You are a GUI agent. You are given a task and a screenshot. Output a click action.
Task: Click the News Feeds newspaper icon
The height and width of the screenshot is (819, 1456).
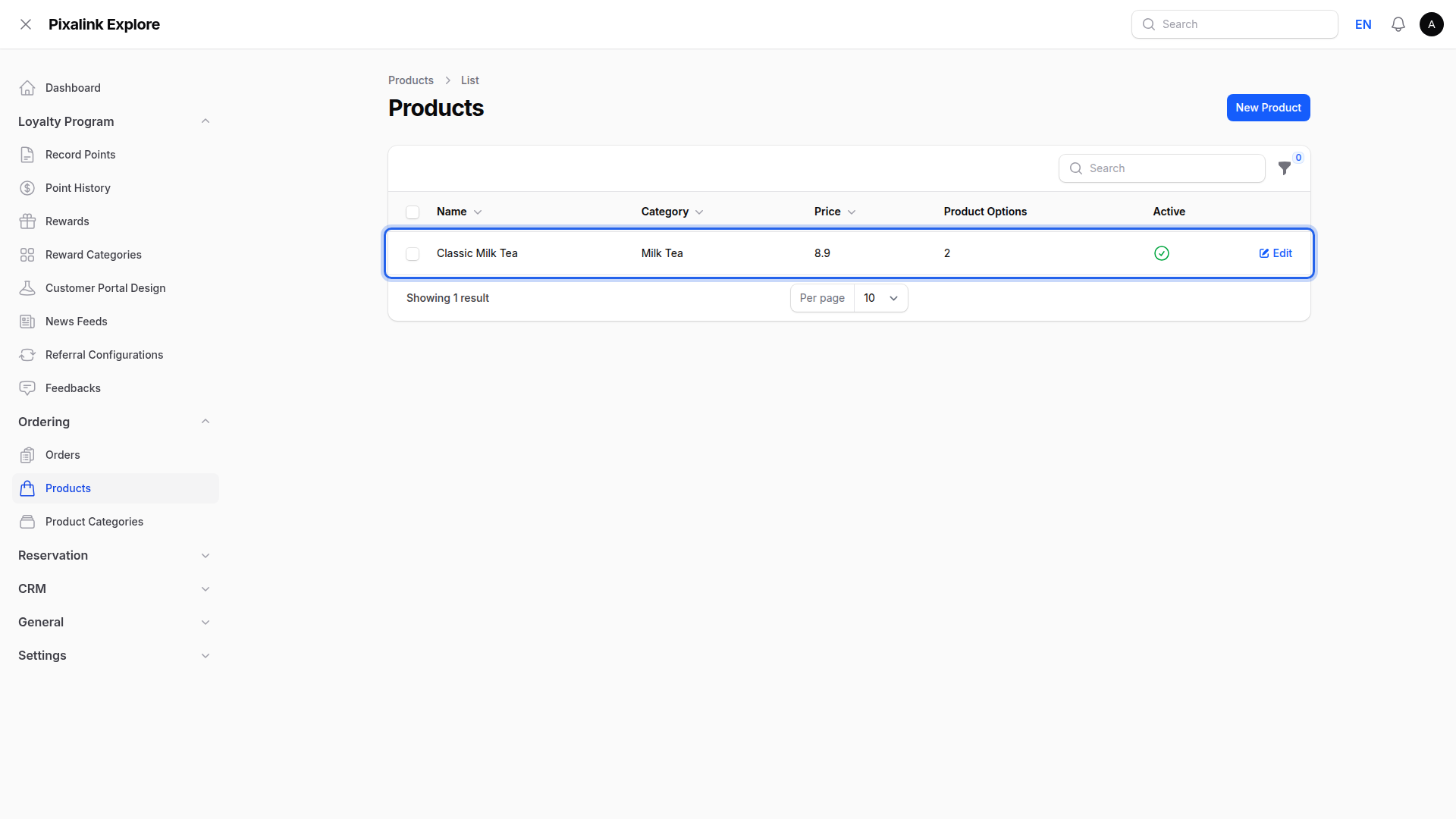click(27, 322)
